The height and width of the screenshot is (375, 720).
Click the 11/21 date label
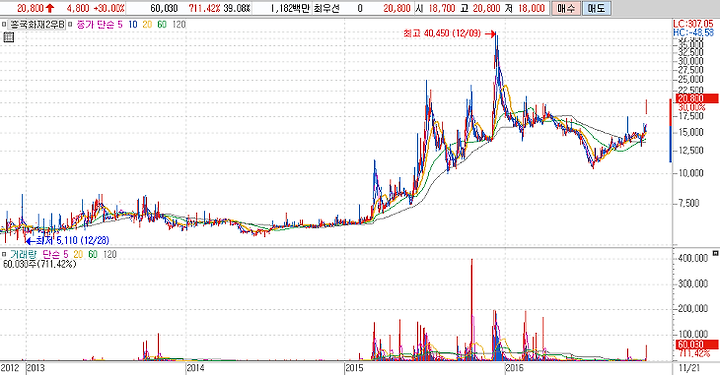point(689,368)
